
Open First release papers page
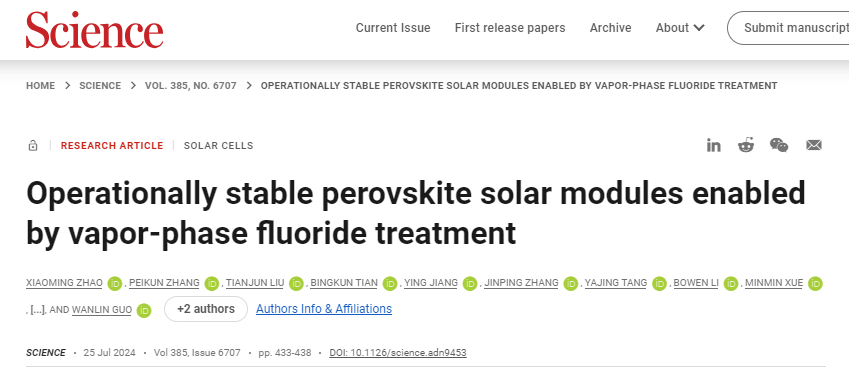[510, 28]
